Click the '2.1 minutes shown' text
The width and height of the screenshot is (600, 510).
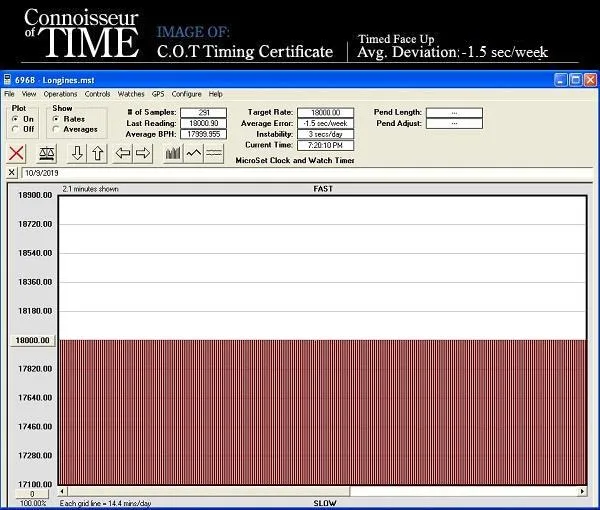click(x=90, y=189)
